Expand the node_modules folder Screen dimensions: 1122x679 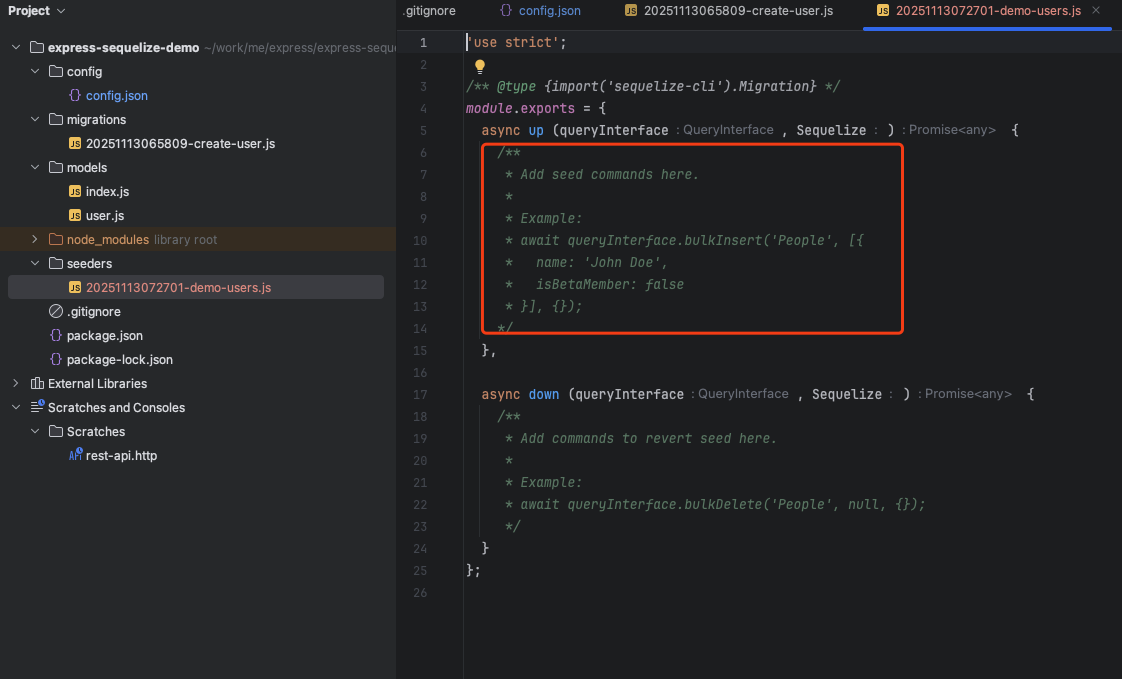(x=35, y=240)
